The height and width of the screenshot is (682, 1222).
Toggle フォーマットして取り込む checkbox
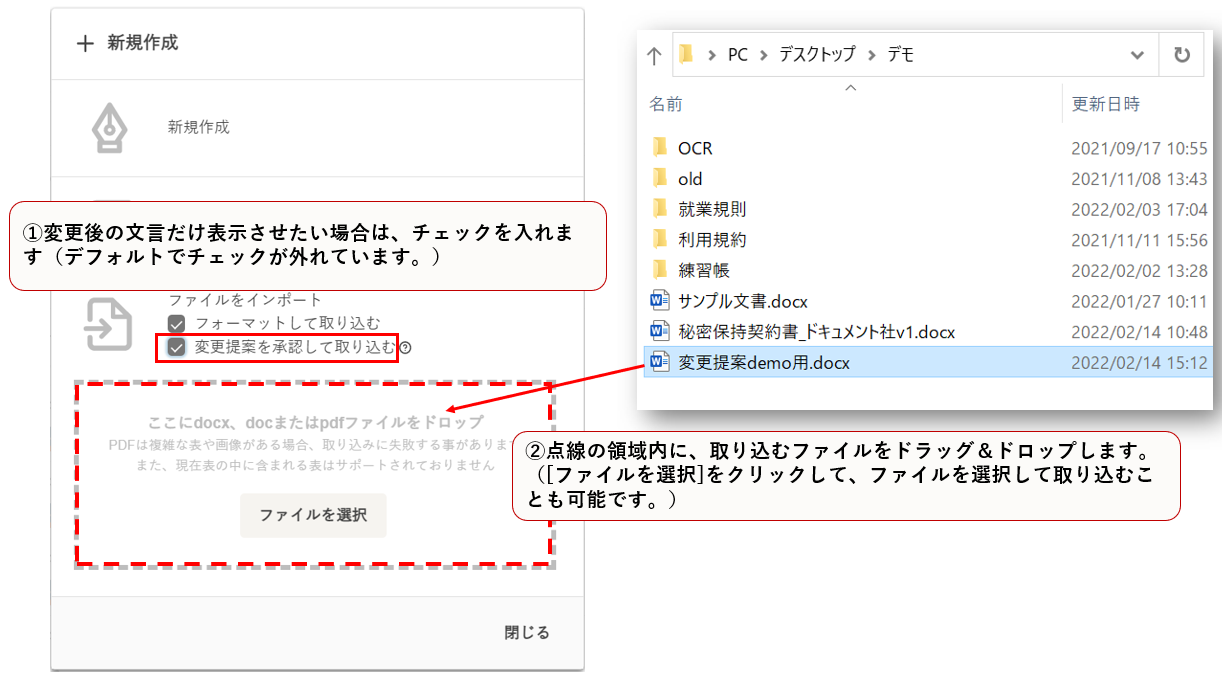[177, 323]
